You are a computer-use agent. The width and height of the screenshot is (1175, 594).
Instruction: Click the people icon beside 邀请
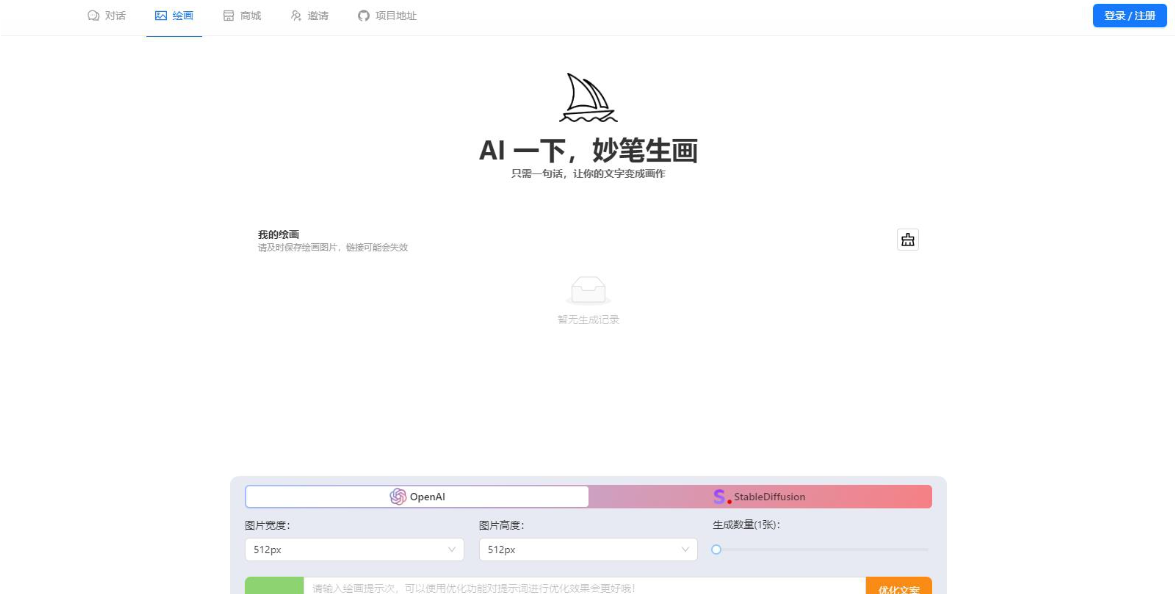coord(296,16)
